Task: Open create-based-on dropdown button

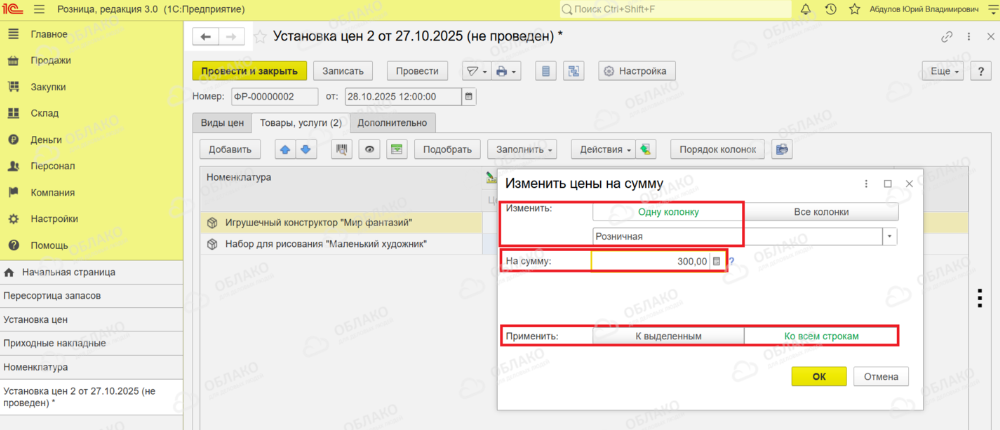Action: pos(476,71)
